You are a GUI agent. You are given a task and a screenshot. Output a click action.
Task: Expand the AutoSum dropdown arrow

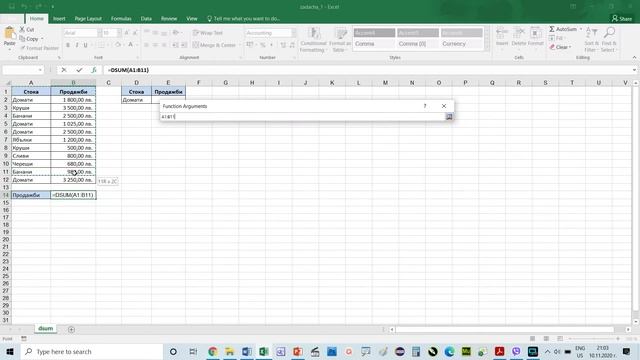(x=581, y=29)
